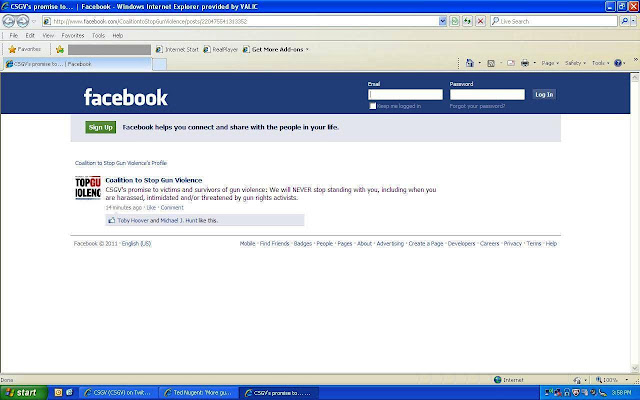Click the Home icon in command bar
The height and width of the screenshot is (400, 640).
point(470,63)
